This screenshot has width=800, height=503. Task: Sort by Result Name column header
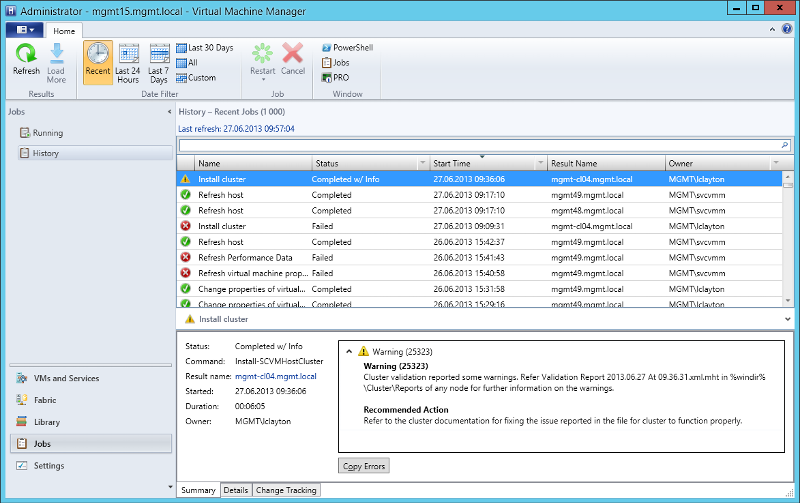click(x=606, y=163)
